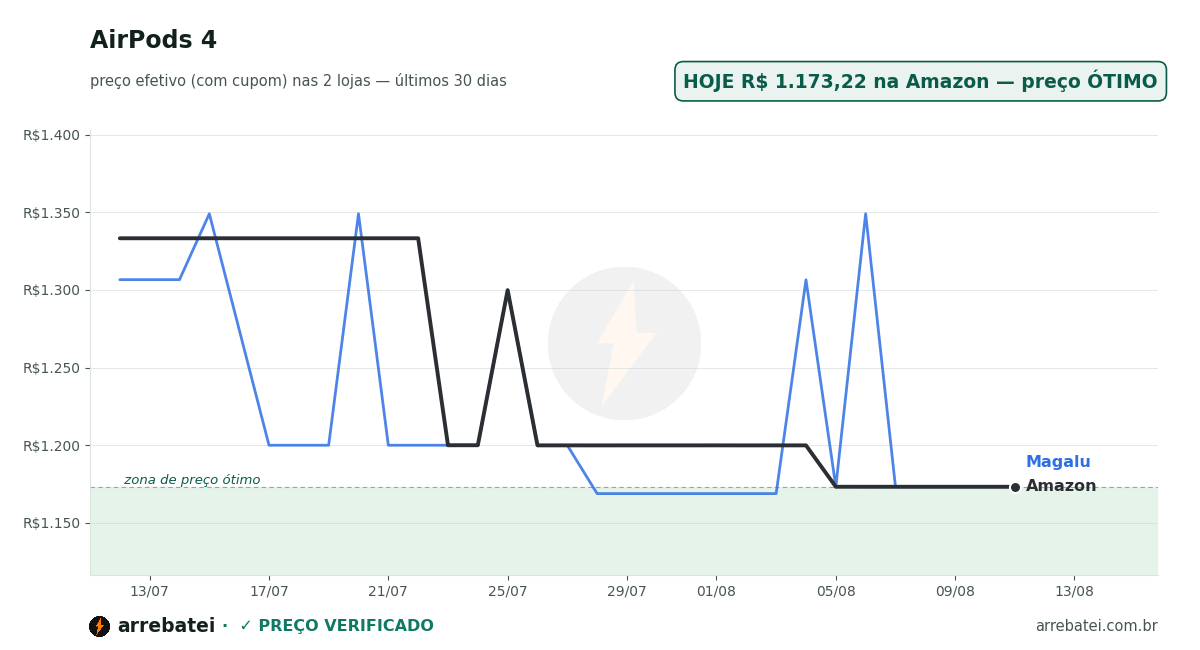Click the R$1.300 y-axis label
1200x650 pixels.
[51, 290]
